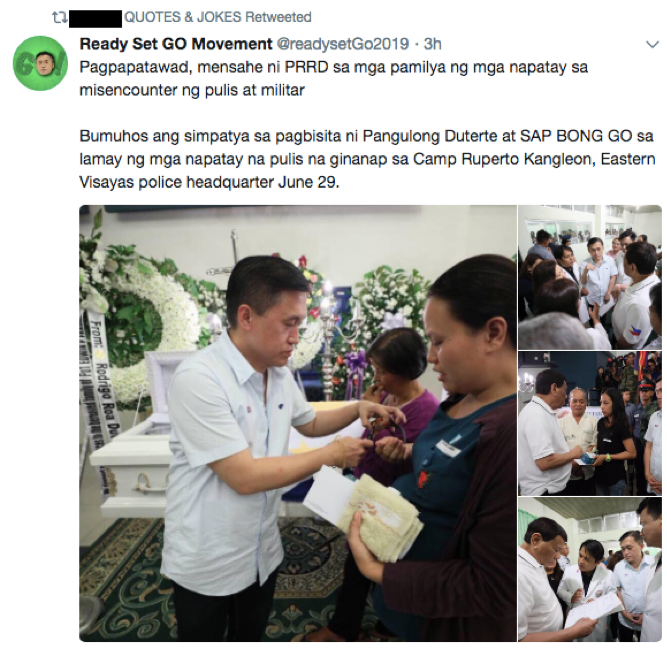Click the second paragraph mentioning SAP BONG GO

(x=367, y=159)
